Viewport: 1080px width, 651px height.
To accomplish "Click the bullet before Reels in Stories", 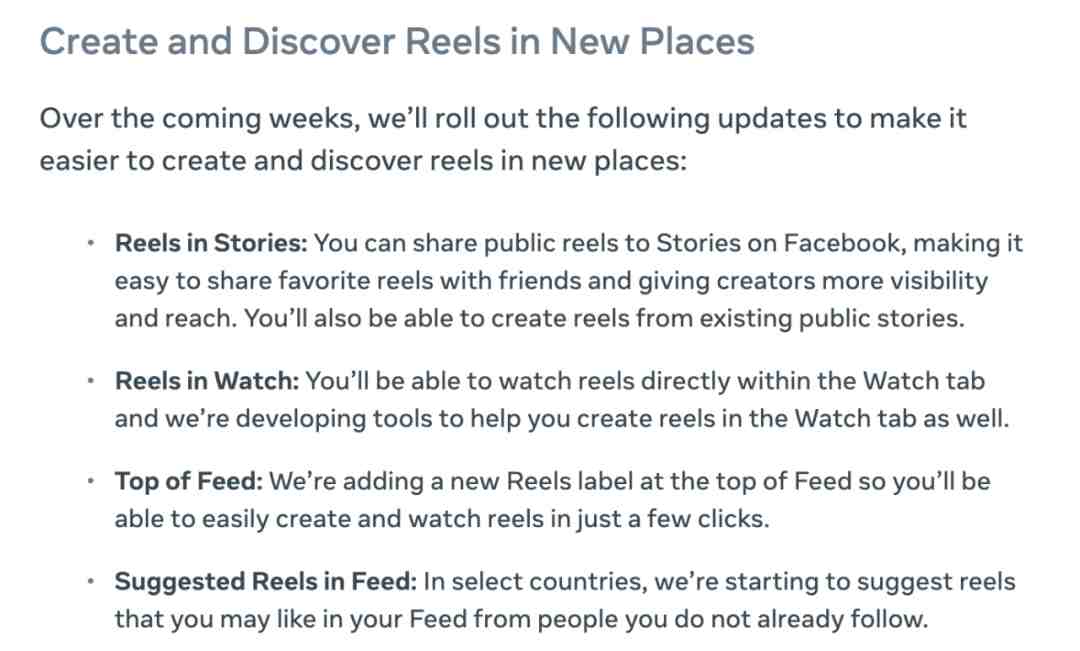I will (x=90, y=242).
